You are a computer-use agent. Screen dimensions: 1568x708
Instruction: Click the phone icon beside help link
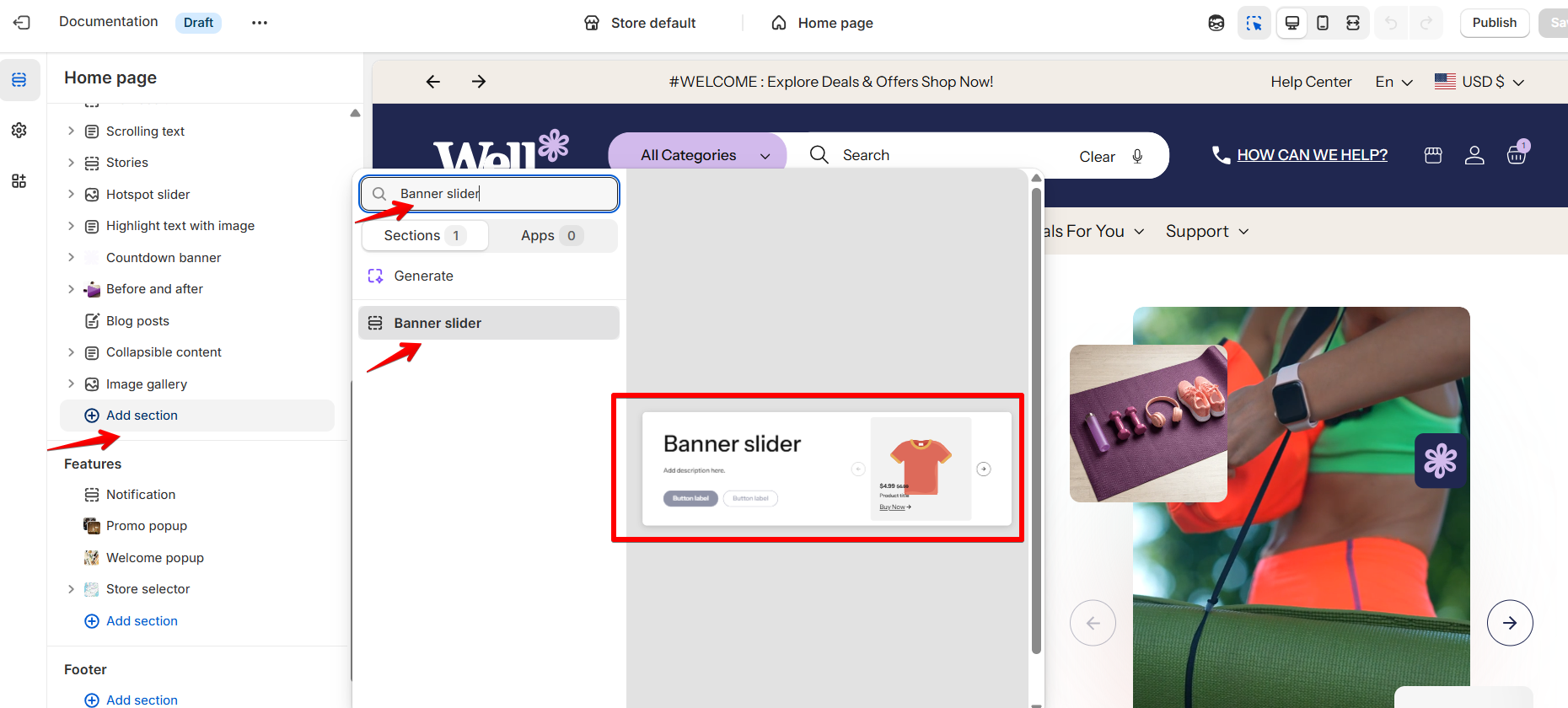click(1220, 155)
